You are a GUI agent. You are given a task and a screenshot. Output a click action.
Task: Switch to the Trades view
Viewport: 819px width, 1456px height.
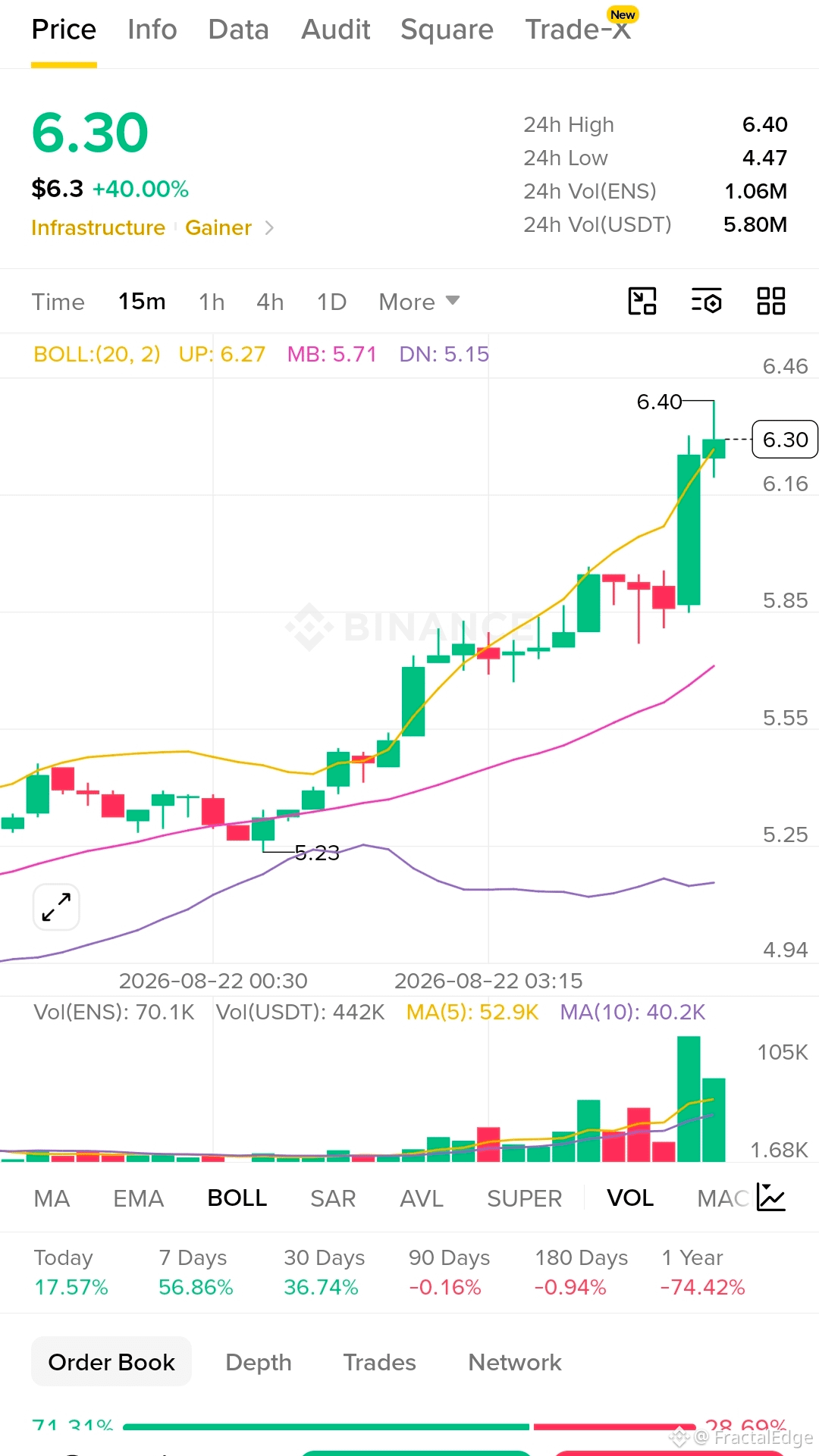(380, 1362)
